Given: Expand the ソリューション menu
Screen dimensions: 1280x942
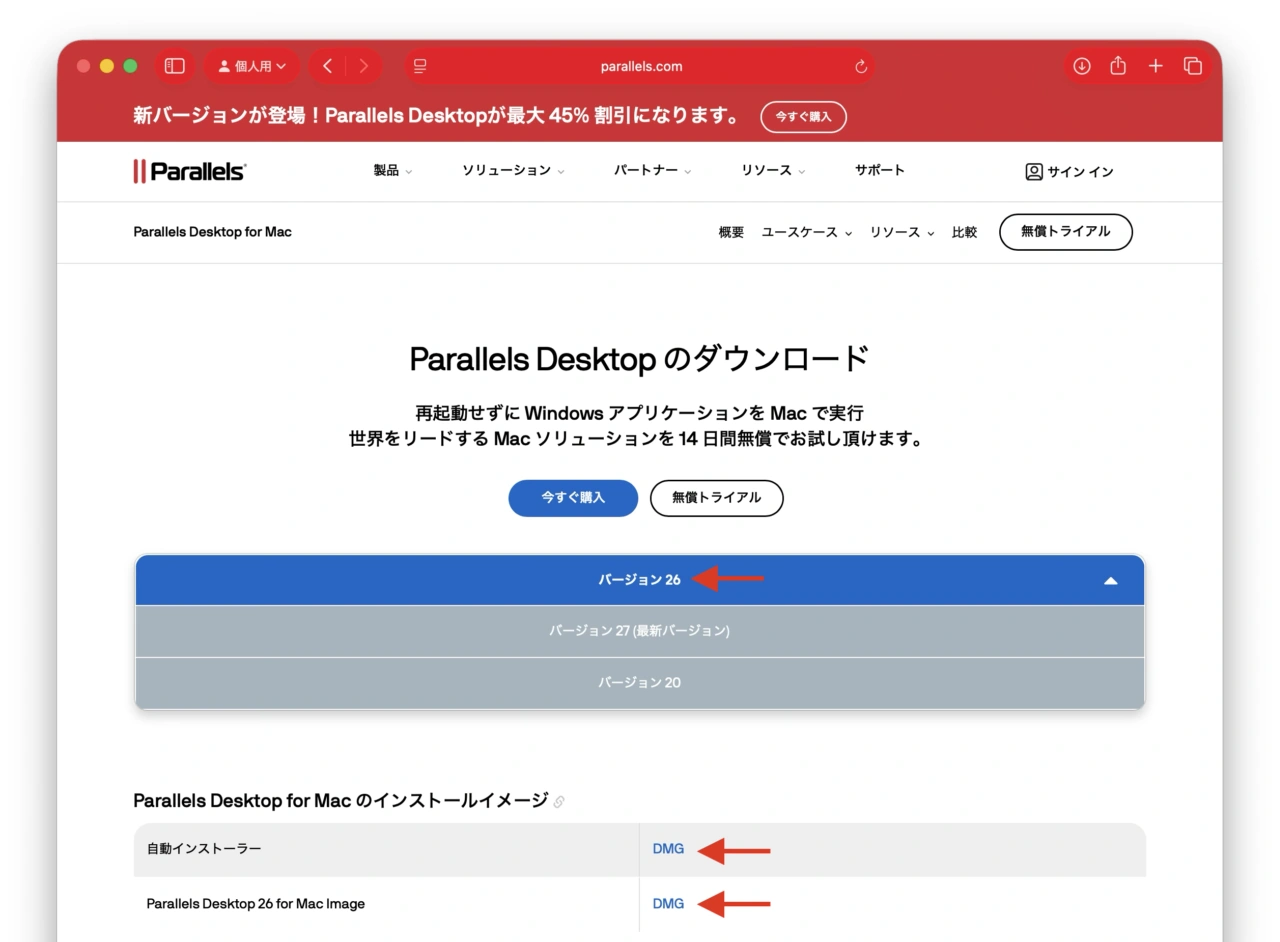Looking at the screenshot, I should 513,171.
